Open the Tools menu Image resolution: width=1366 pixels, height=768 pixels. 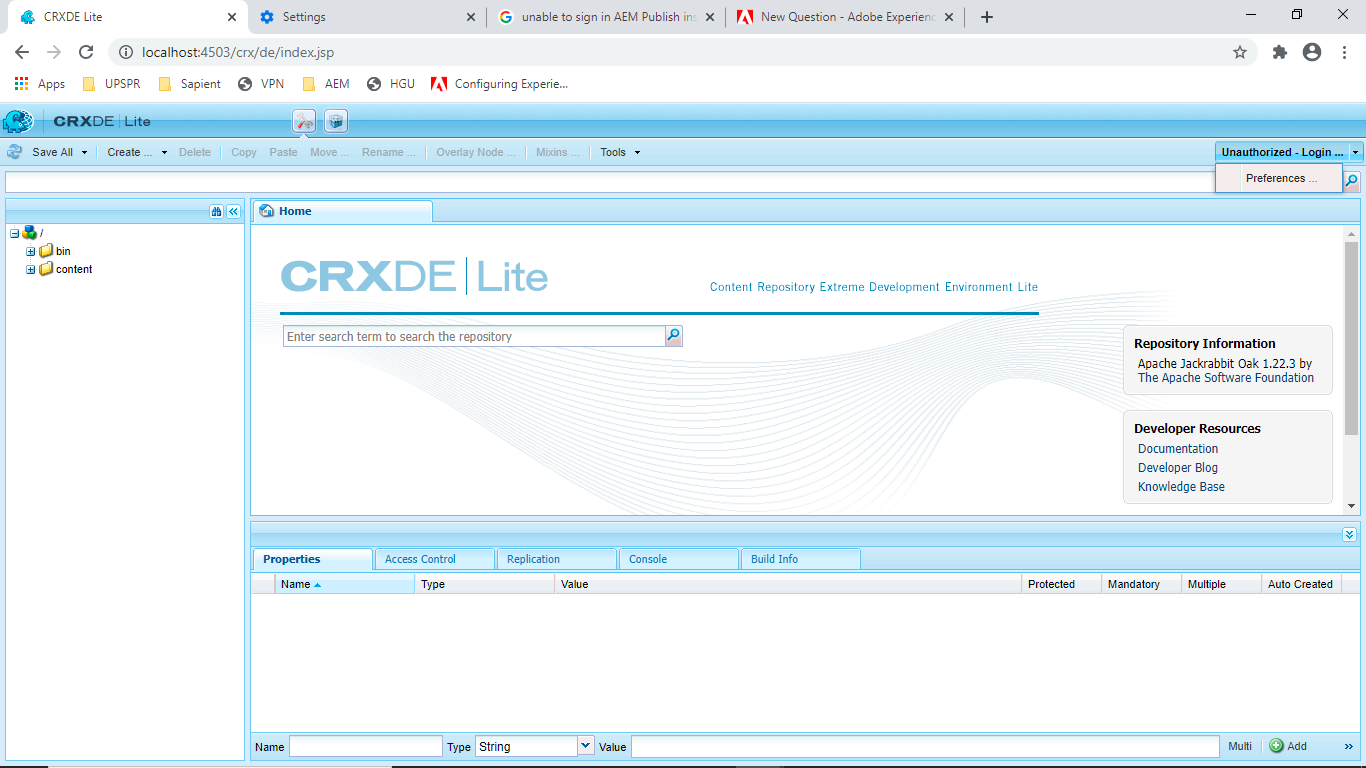pyautogui.click(x=617, y=152)
